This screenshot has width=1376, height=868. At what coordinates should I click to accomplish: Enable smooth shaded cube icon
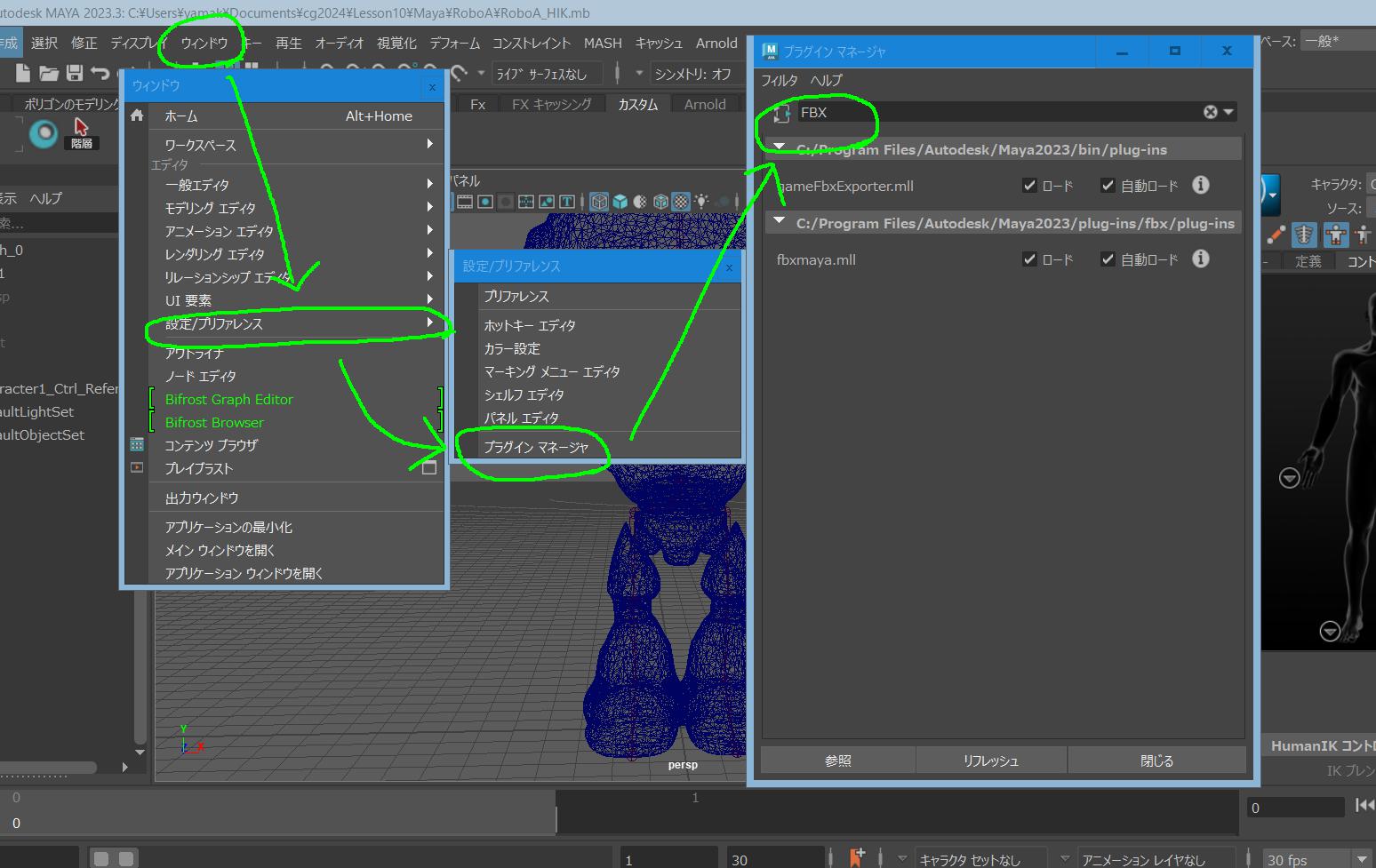coord(620,202)
